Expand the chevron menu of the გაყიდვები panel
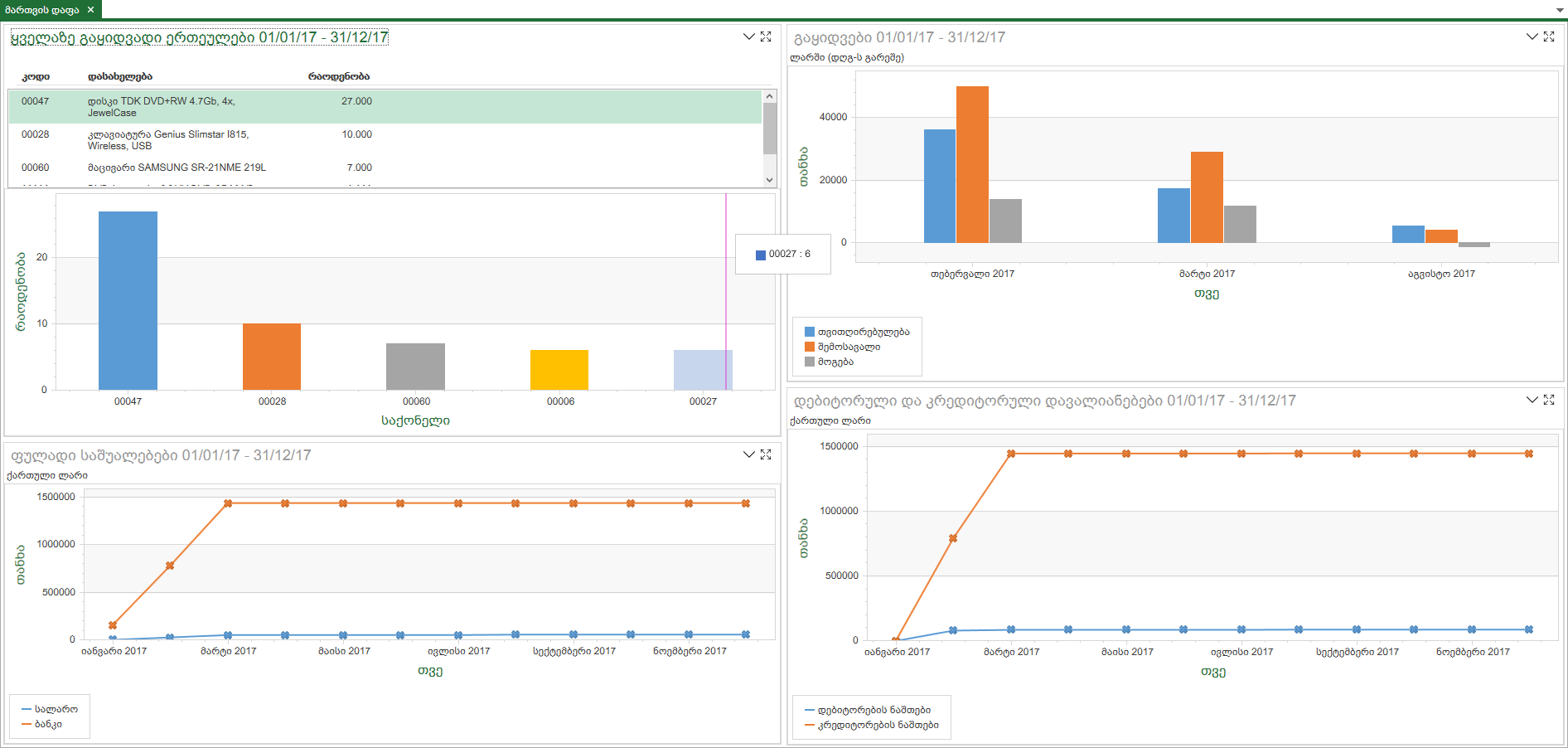Viewport: 1568px width, 748px height. (1532, 36)
